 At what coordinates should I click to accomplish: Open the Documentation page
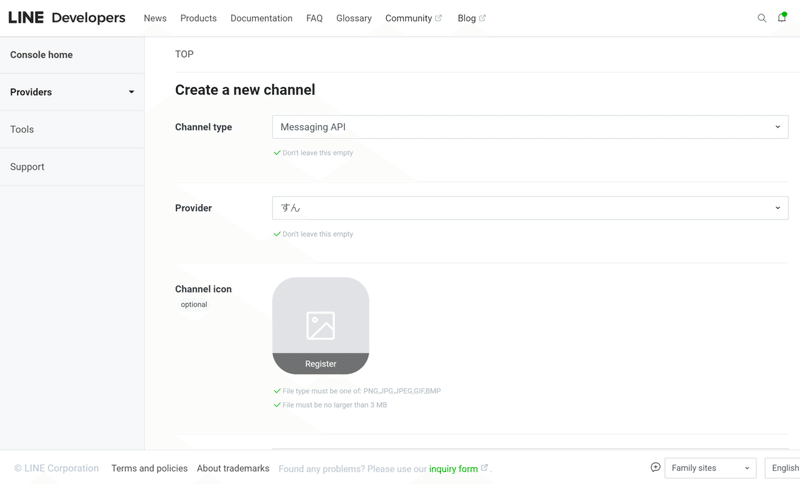pos(261,18)
